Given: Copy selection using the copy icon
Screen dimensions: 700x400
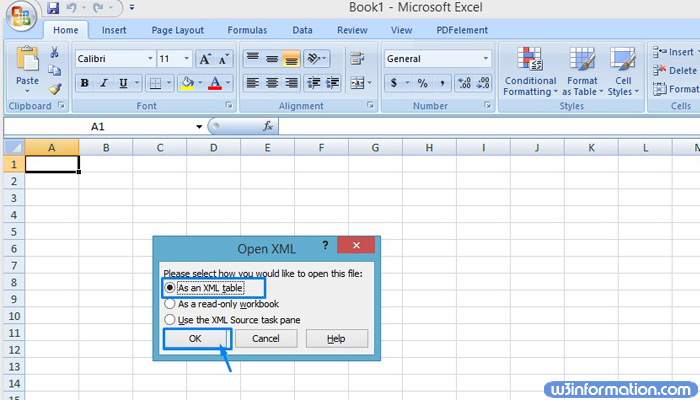Looking at the screenshot, I should pyautogui.click(x=54, y=71).
